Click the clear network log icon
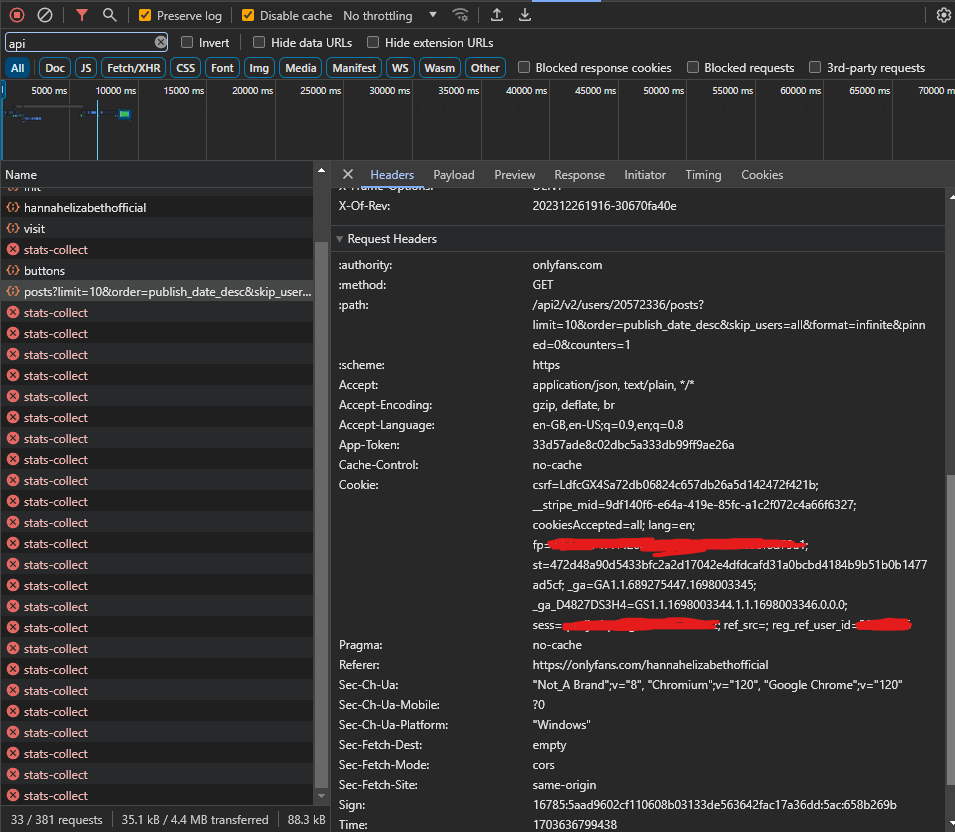 45,16
